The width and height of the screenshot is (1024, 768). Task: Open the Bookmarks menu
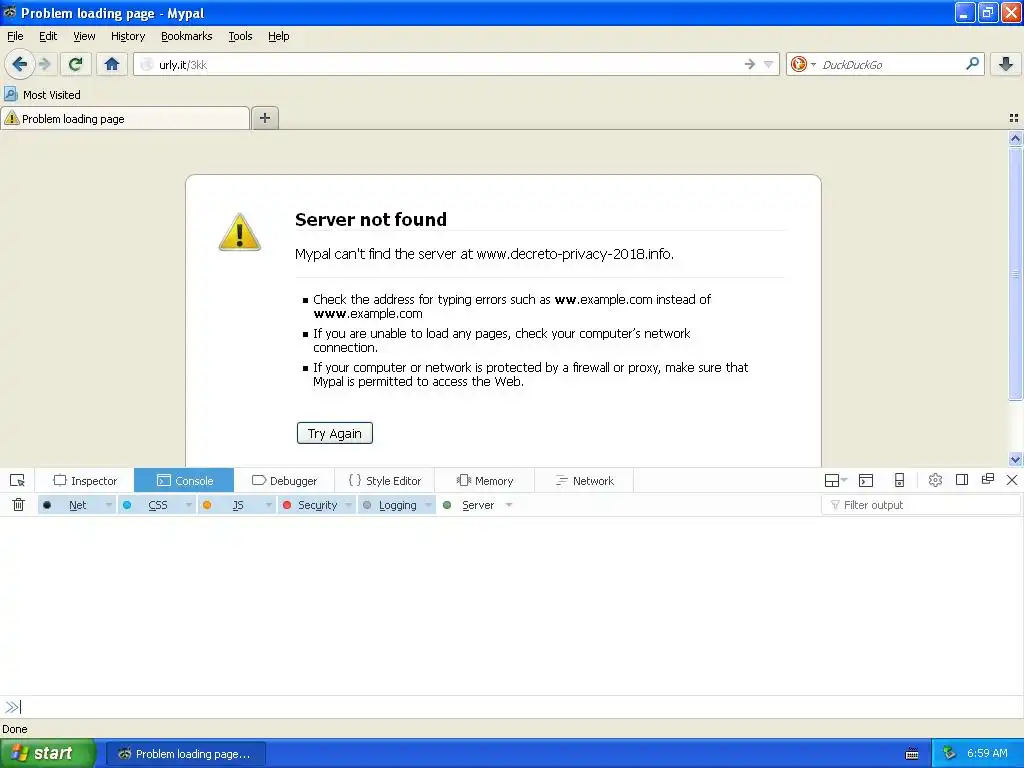coord(186,36)
